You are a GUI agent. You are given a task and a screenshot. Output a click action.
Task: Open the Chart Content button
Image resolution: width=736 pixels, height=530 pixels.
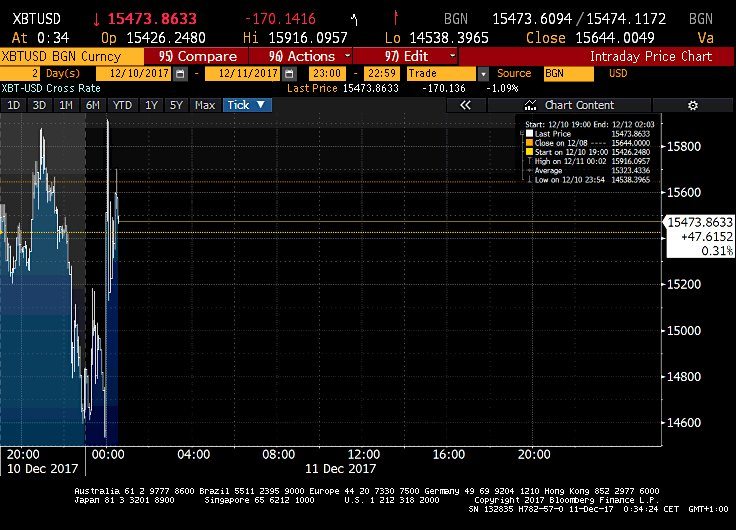(x=569, y=105)
